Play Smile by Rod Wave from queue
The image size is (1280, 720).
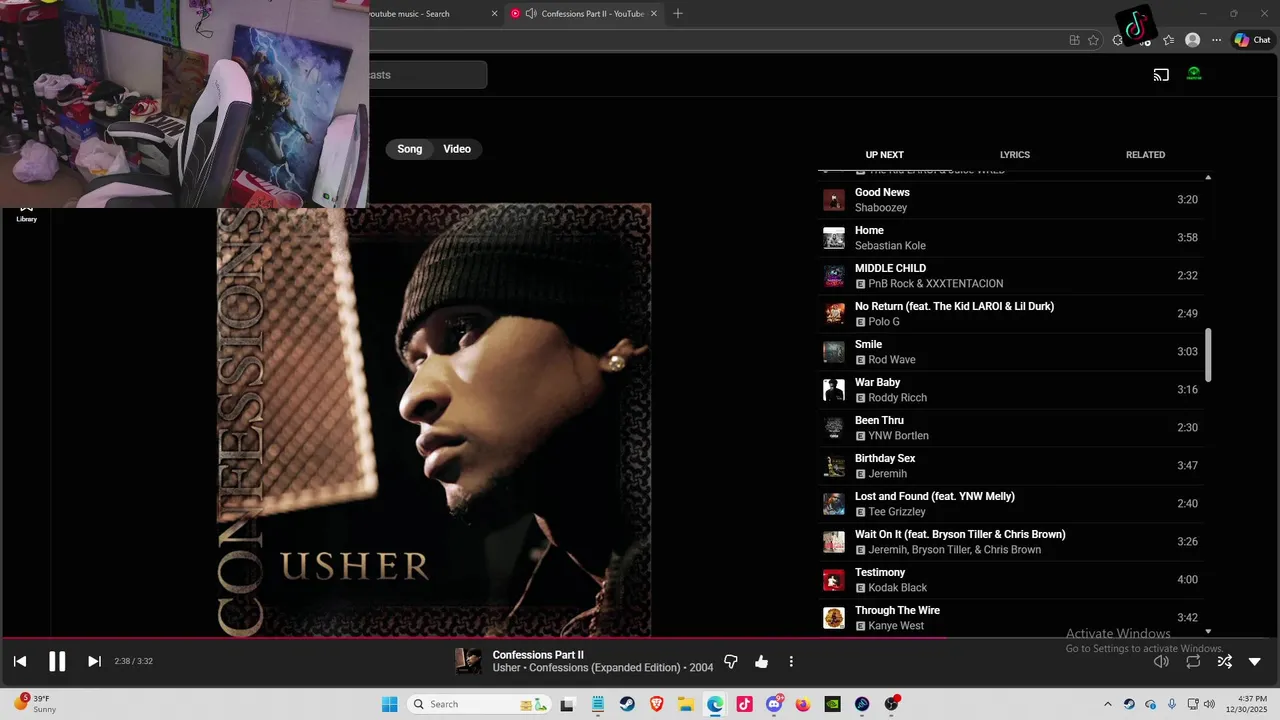point(1012,352)
